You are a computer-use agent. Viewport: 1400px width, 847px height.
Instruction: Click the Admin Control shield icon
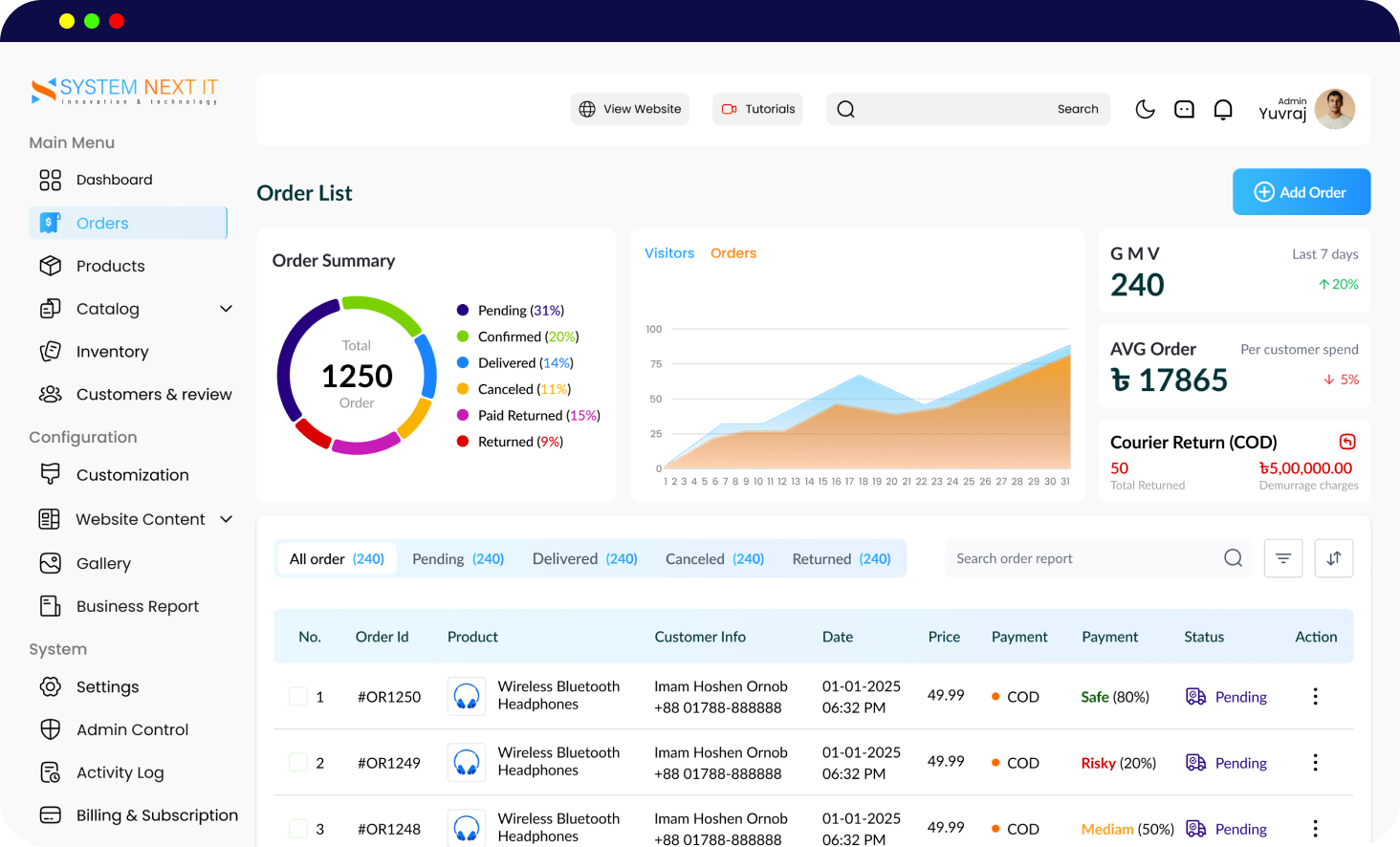click(x=50, y=729)
